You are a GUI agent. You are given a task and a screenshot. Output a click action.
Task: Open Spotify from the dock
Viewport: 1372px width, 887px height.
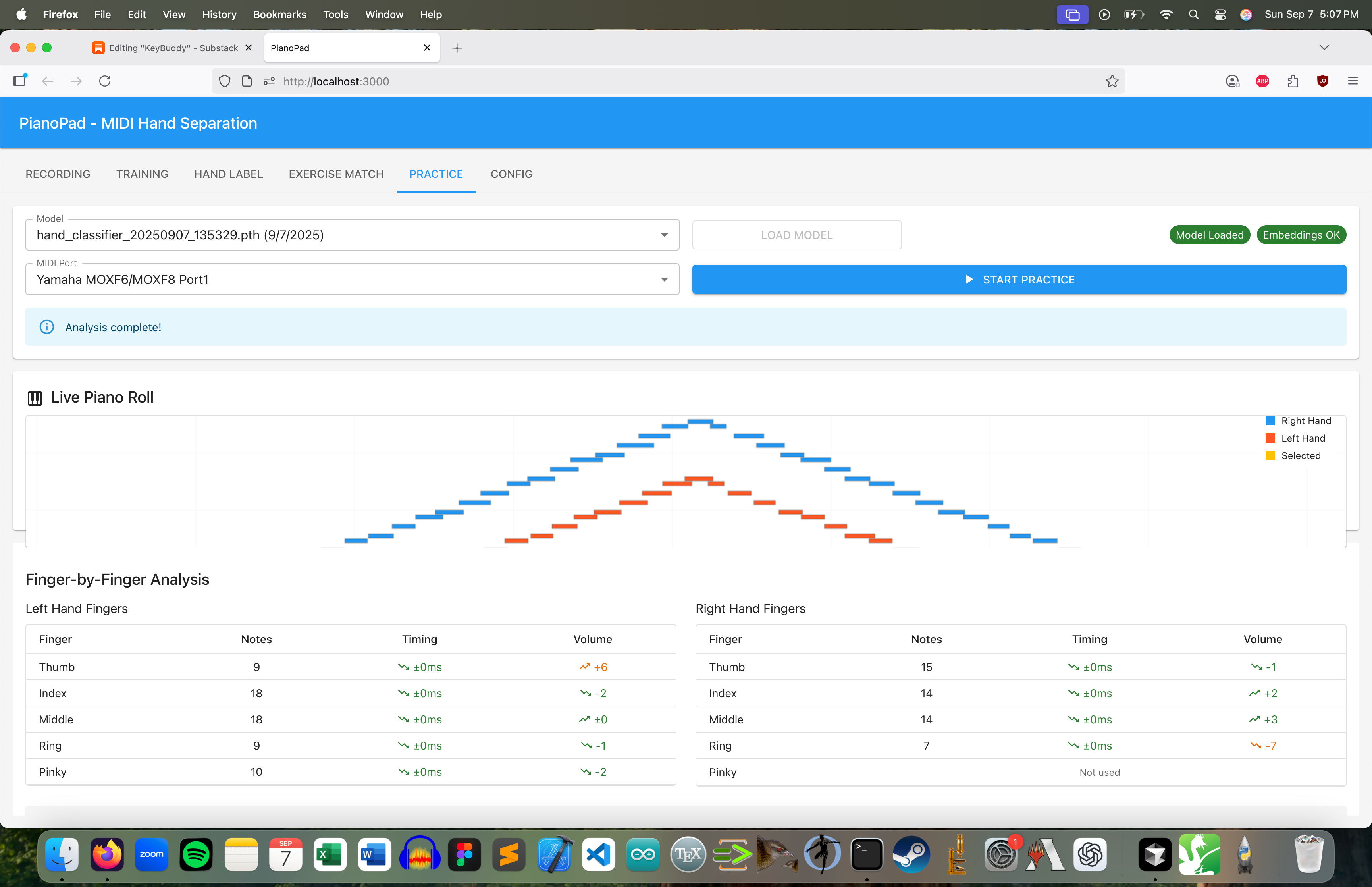tap(196, 854)
